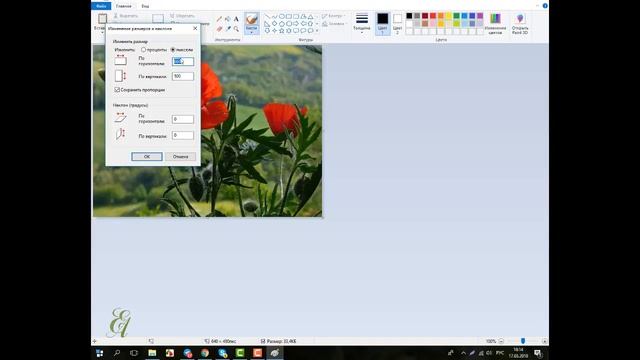640x360 pixels.
Task: Select the Text tool (letter A)
Action: coord(236,19)
